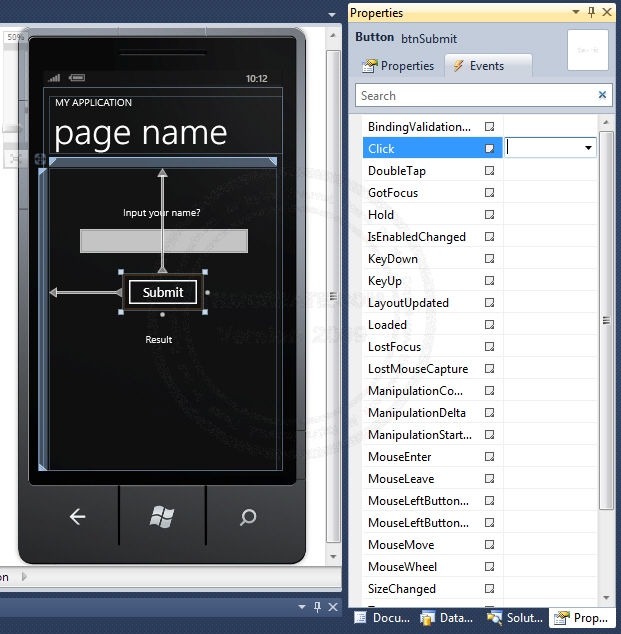This screenshot has height=634, width=621.
Task: Switch to the Events tab
Action: click(478, 66)
